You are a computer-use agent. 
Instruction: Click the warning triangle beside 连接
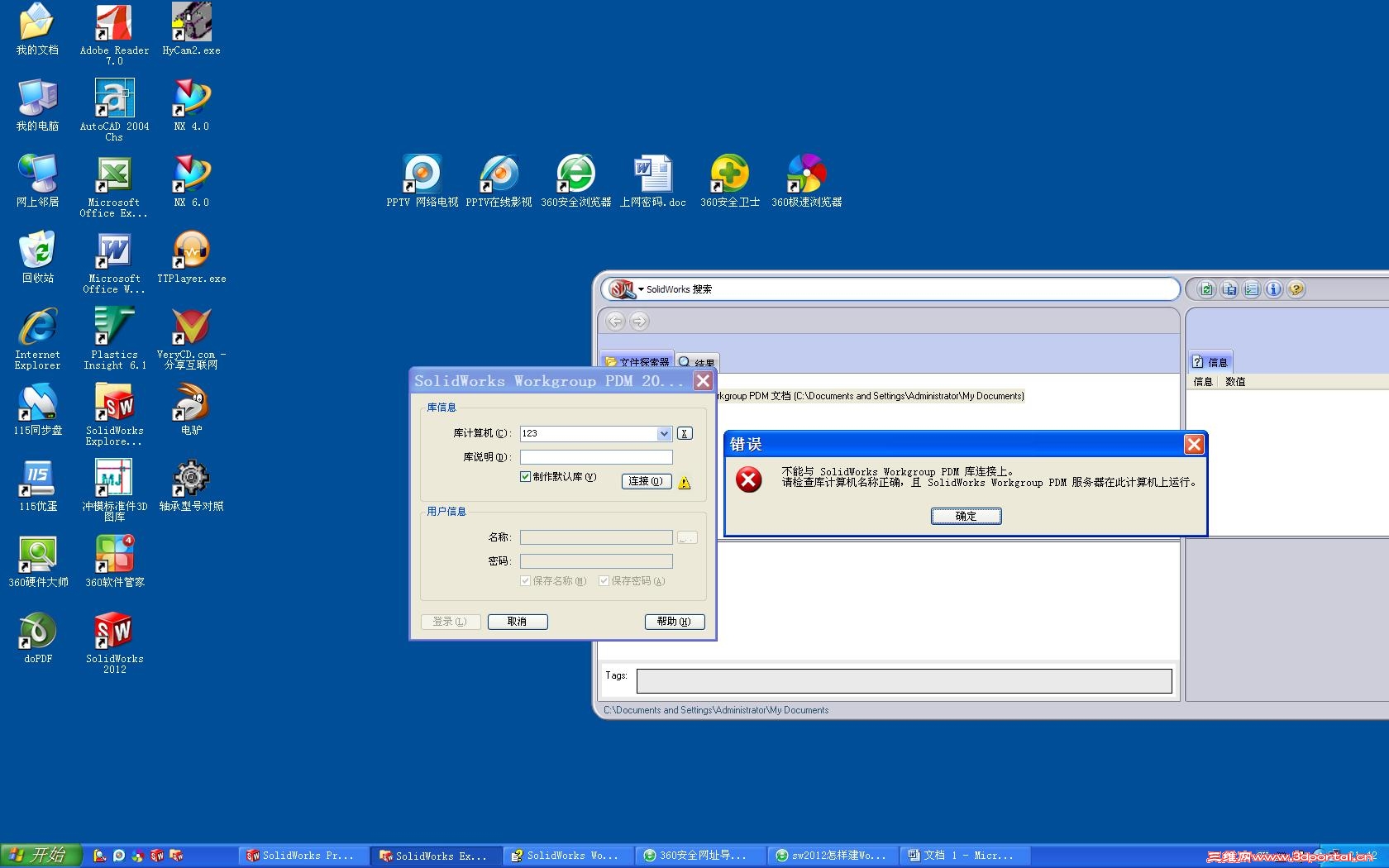pyautogui.click(x=685, y=483)
